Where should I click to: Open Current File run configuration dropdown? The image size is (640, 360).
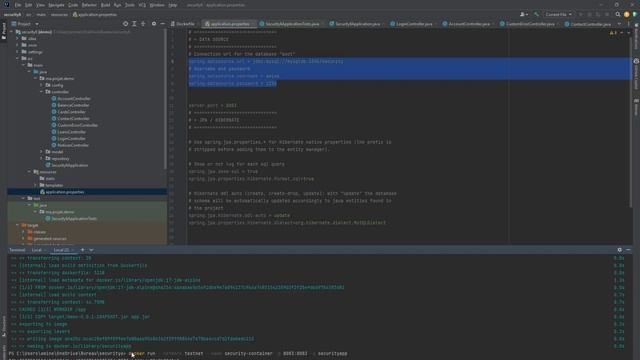pos(558,14)
